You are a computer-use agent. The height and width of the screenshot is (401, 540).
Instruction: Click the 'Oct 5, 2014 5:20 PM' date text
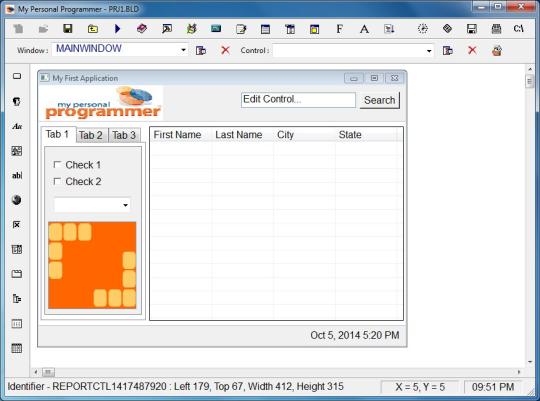[x=355, y=335]
